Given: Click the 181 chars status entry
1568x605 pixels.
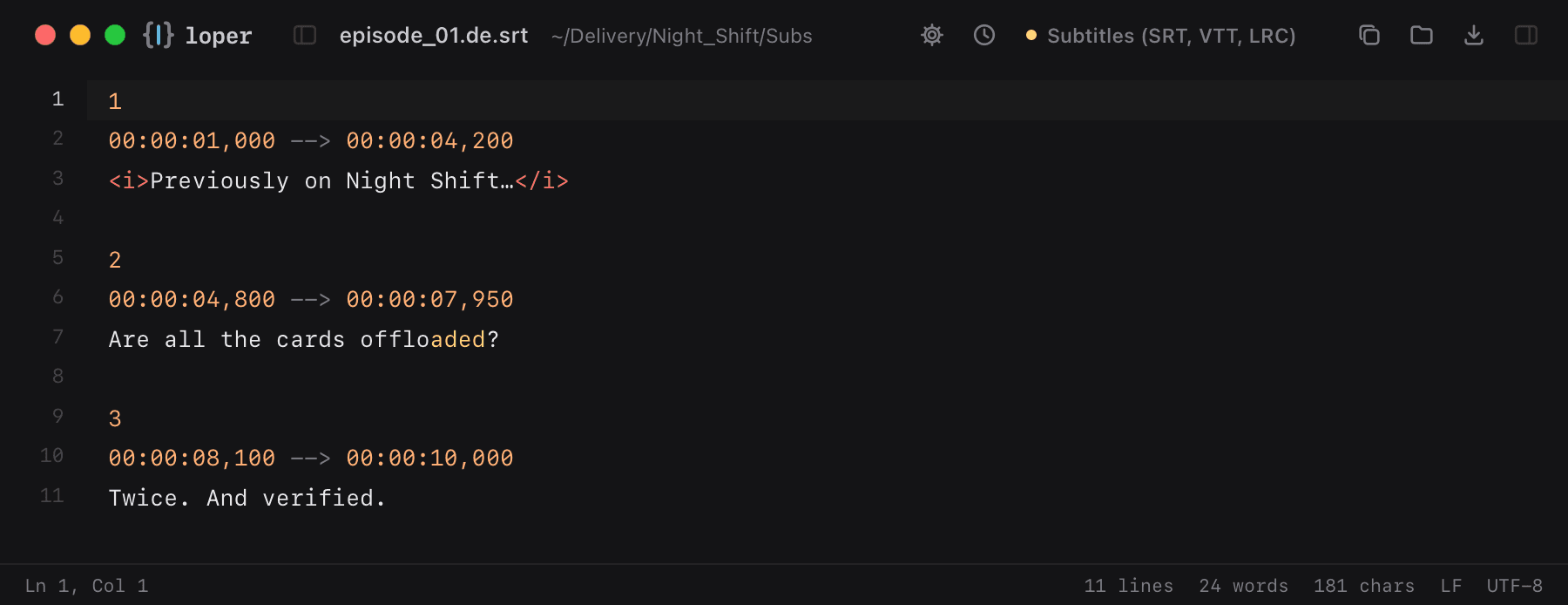Looking at the screenshot, I should pos(1364,586).
